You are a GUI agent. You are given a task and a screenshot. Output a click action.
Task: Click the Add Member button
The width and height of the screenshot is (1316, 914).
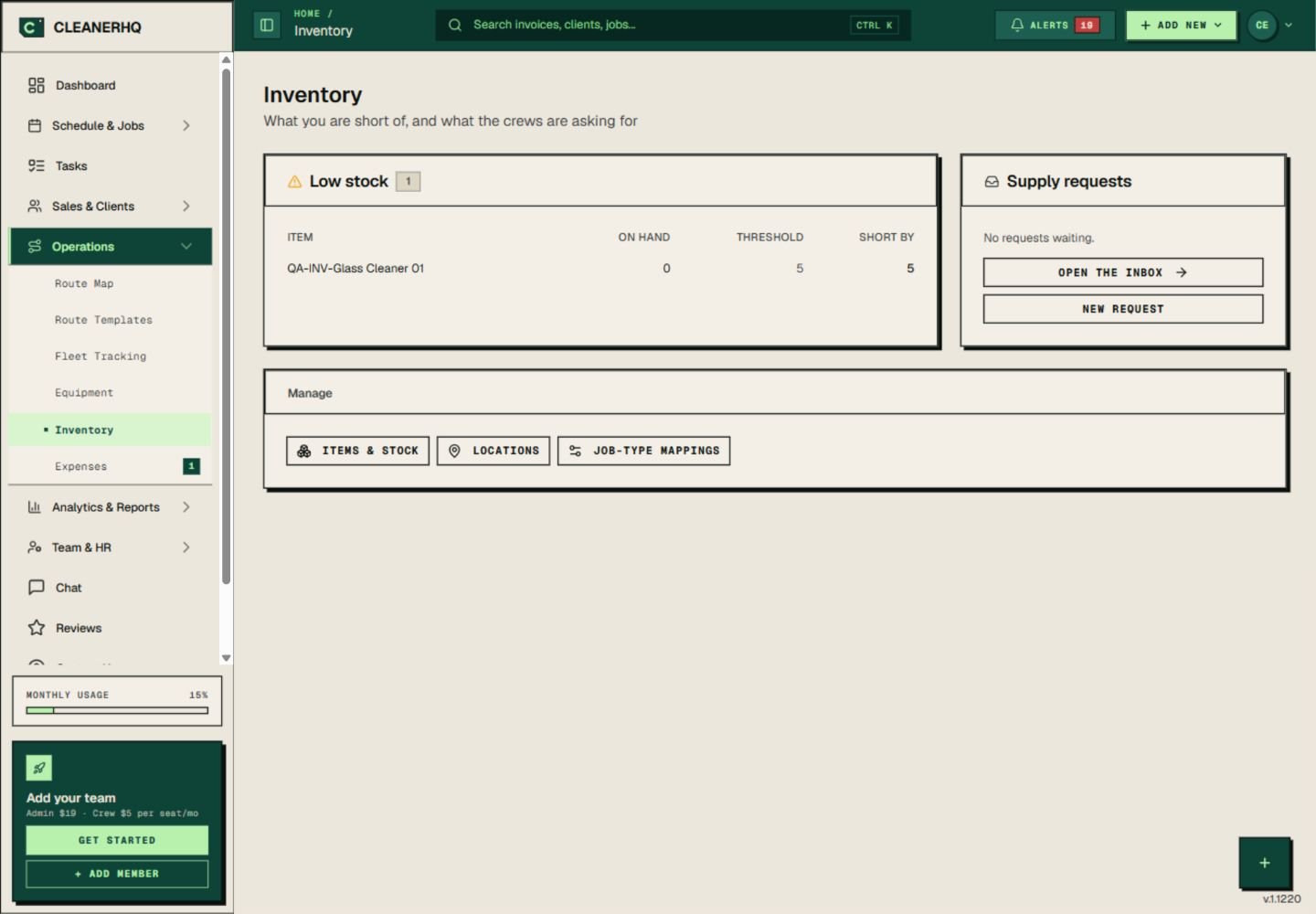click(117, 874)
